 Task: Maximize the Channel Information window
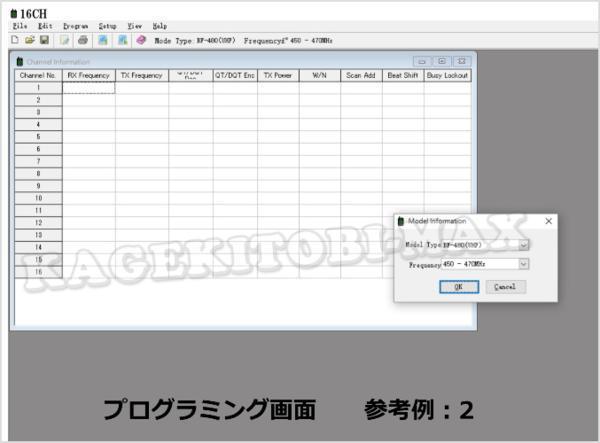pyautogui.click(x=442, y=61)
